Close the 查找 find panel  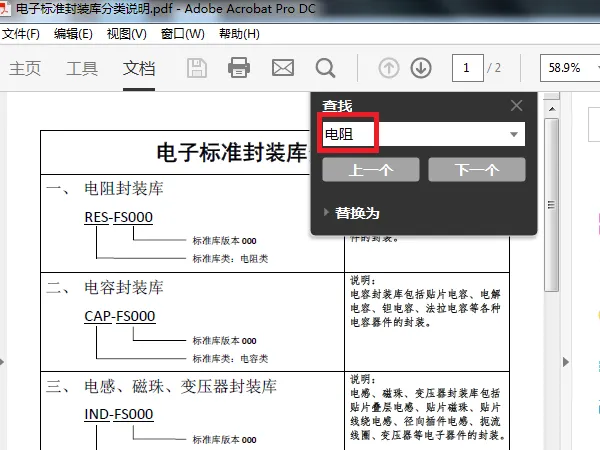point(516,105)
